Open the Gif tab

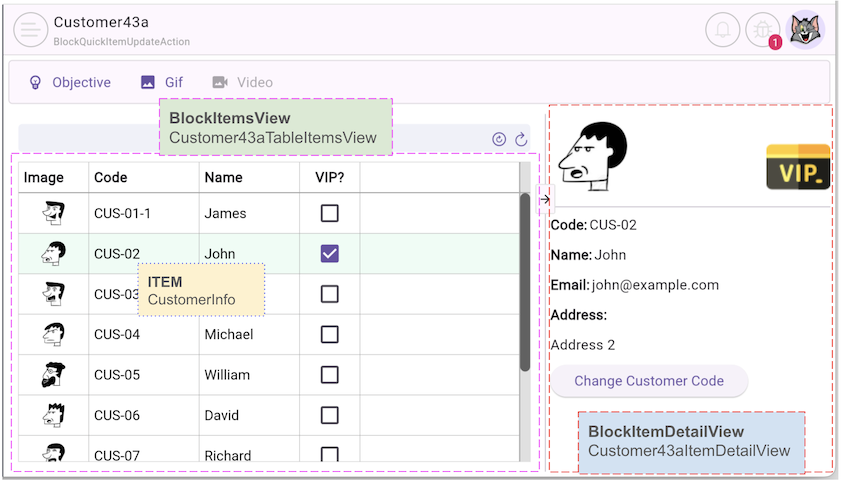pyautogui.click(x=162, y=82)
